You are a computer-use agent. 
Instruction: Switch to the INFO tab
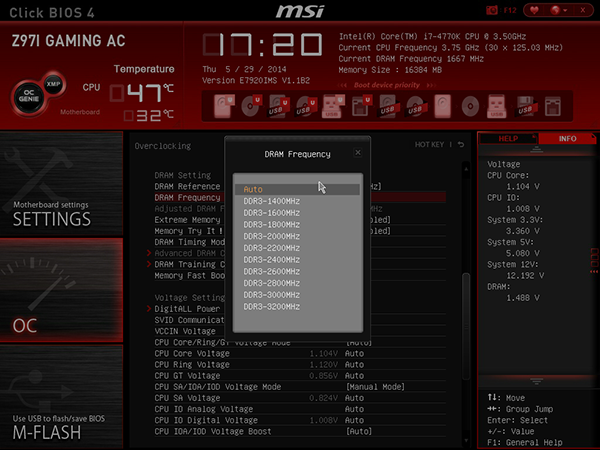click(x=567, y=139)
